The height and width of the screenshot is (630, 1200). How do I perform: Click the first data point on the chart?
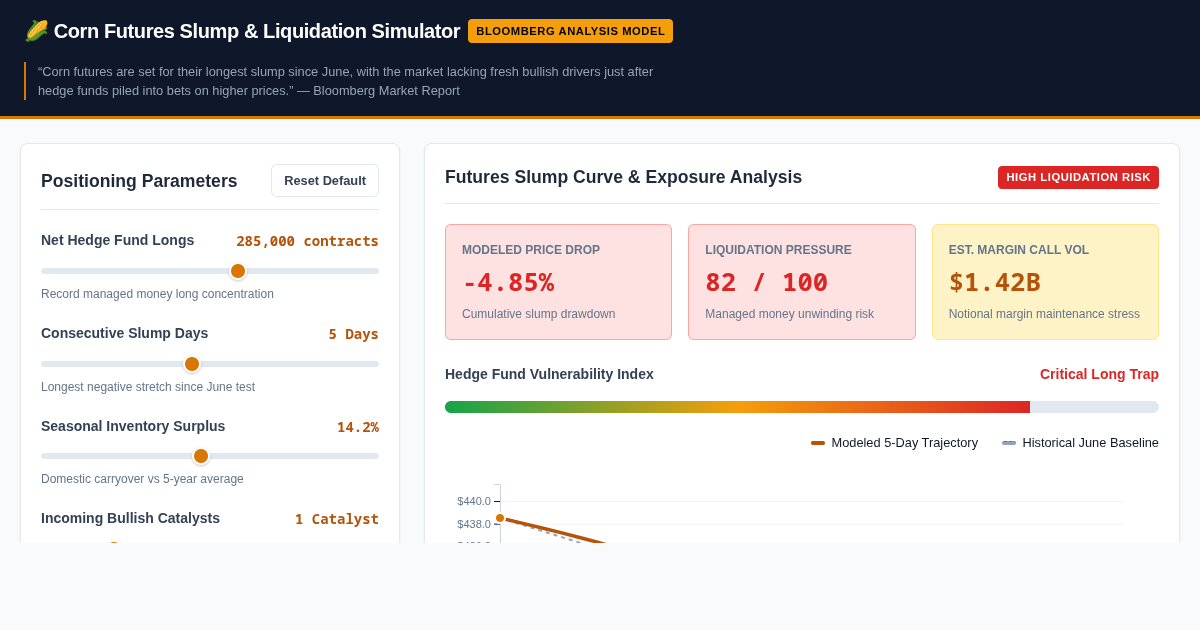click(500, 518)
